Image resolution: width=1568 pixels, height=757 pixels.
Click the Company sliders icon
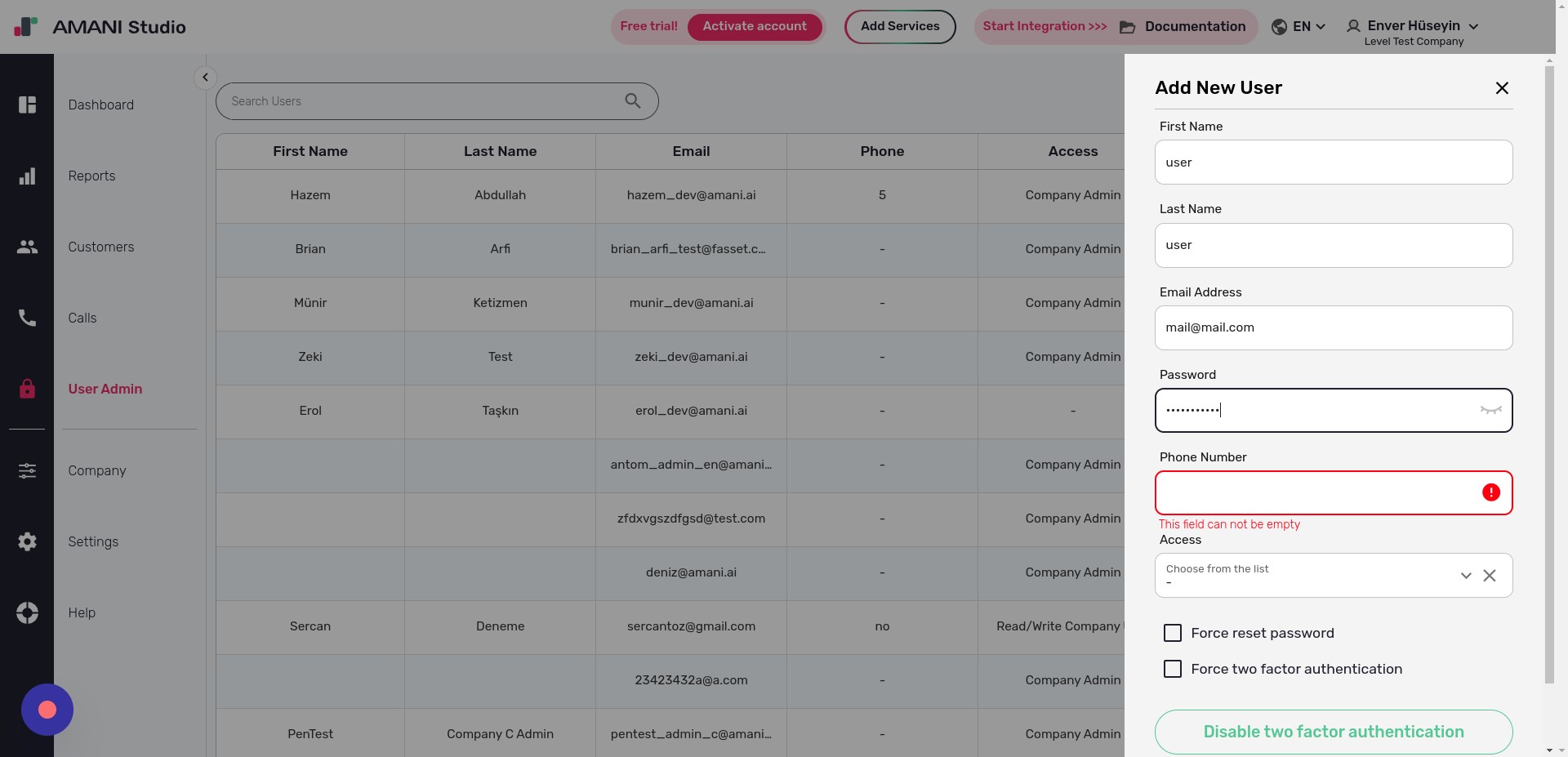coord(27,470)
